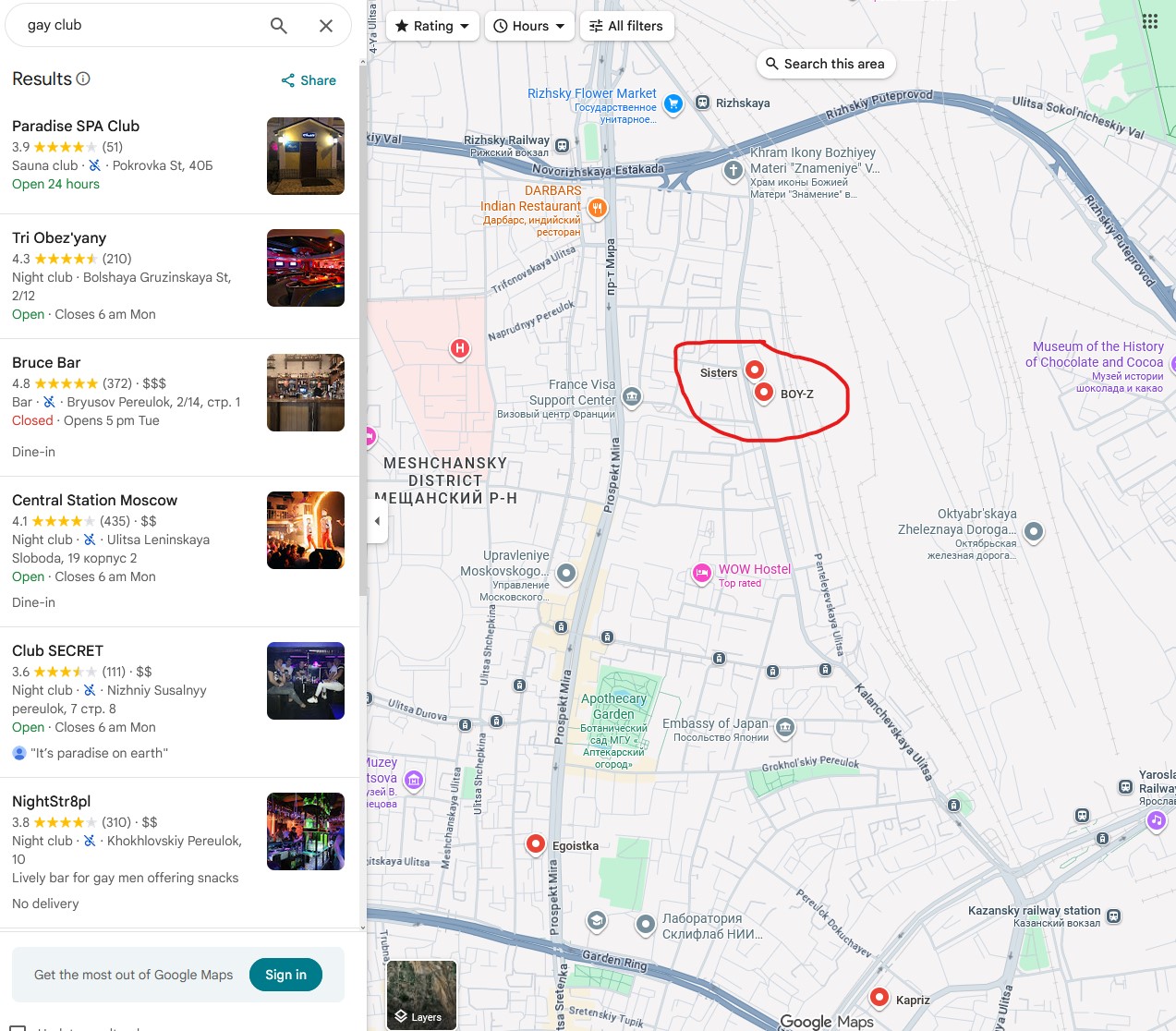This screenshot has height=1031, width=1176.
Task: Select the Club SECRET result
Action: coord(179,702)
